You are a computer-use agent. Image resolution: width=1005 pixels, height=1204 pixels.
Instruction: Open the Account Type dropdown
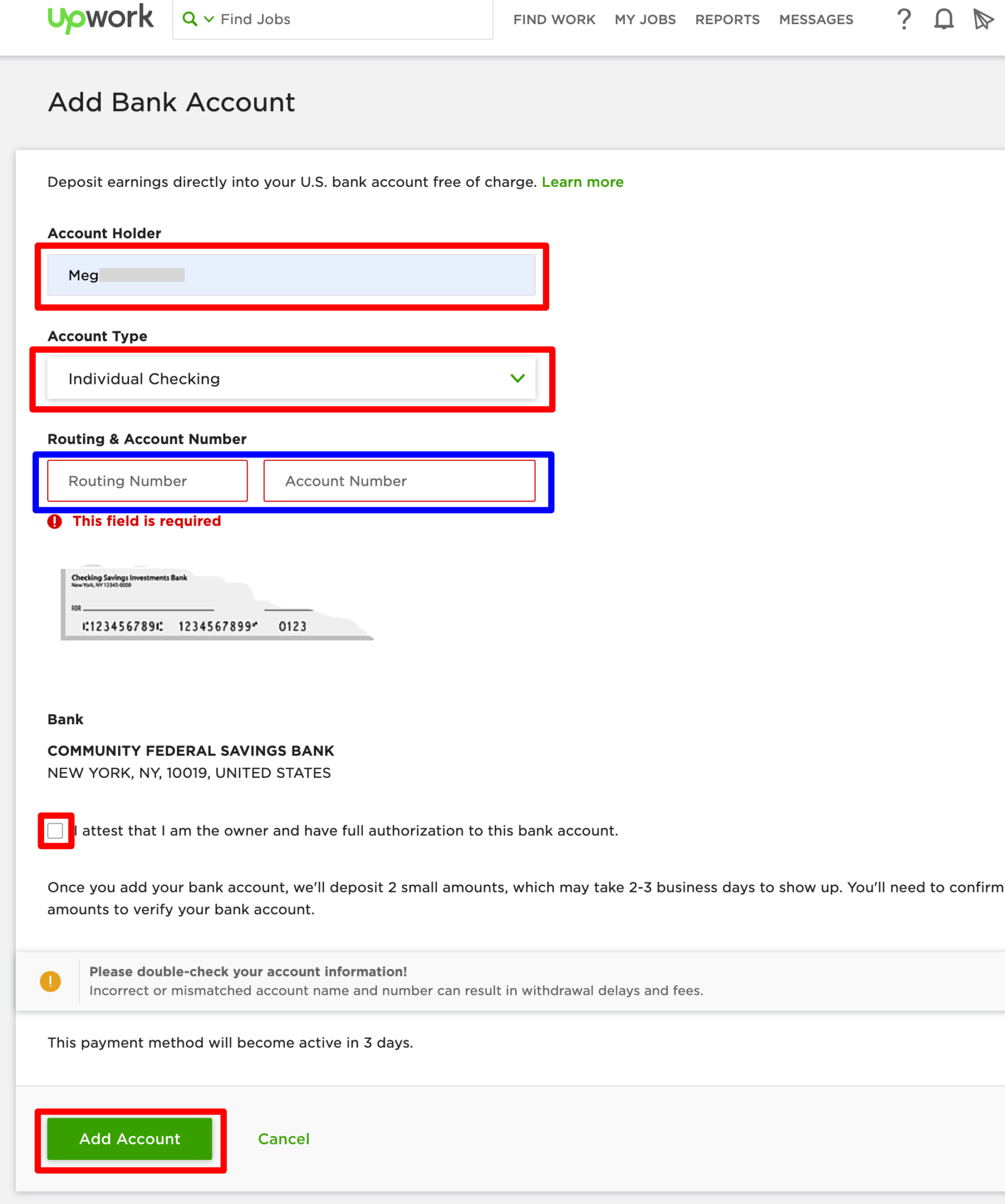pyautogui.click(x=291, y=379)
